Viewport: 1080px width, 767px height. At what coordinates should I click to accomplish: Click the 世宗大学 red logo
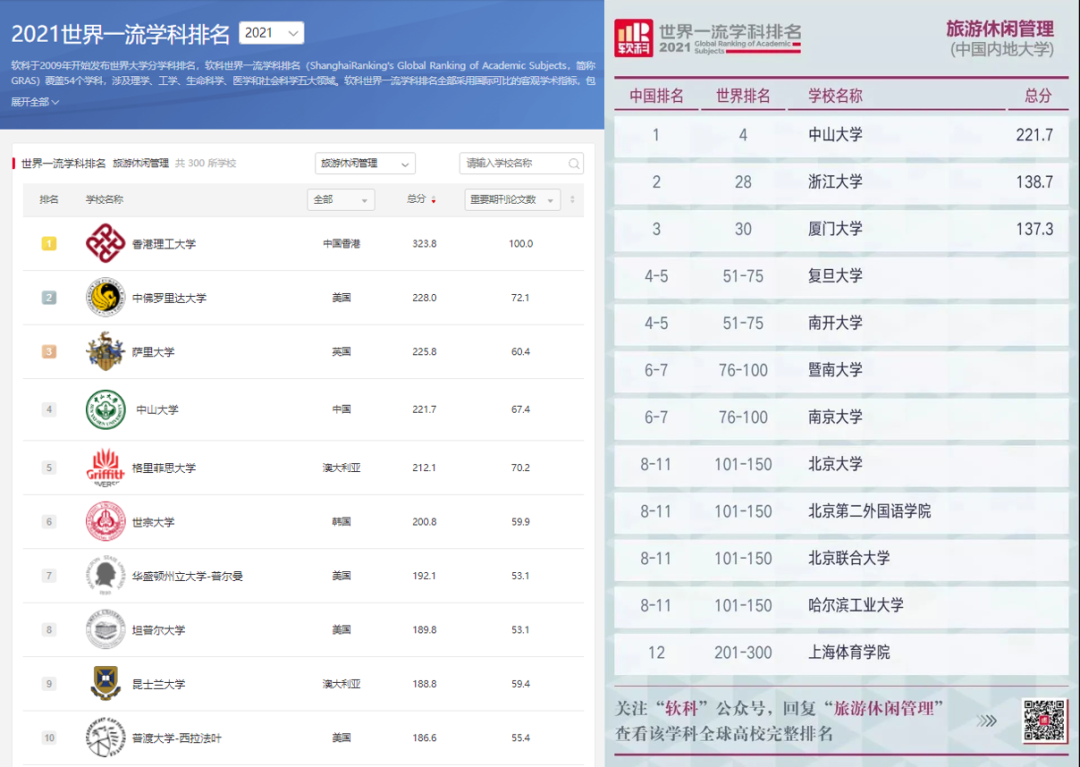click(105, 521)
